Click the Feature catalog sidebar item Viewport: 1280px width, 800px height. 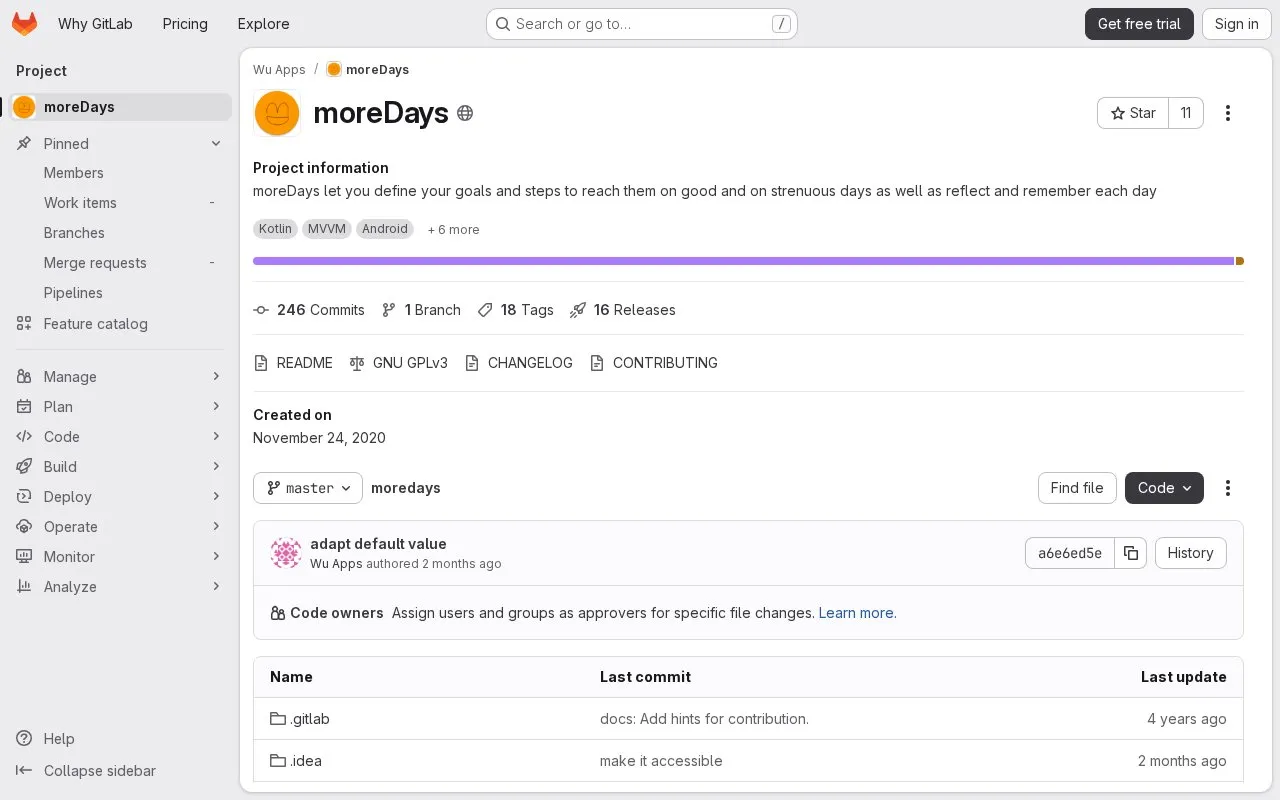(x=120, y=324)
